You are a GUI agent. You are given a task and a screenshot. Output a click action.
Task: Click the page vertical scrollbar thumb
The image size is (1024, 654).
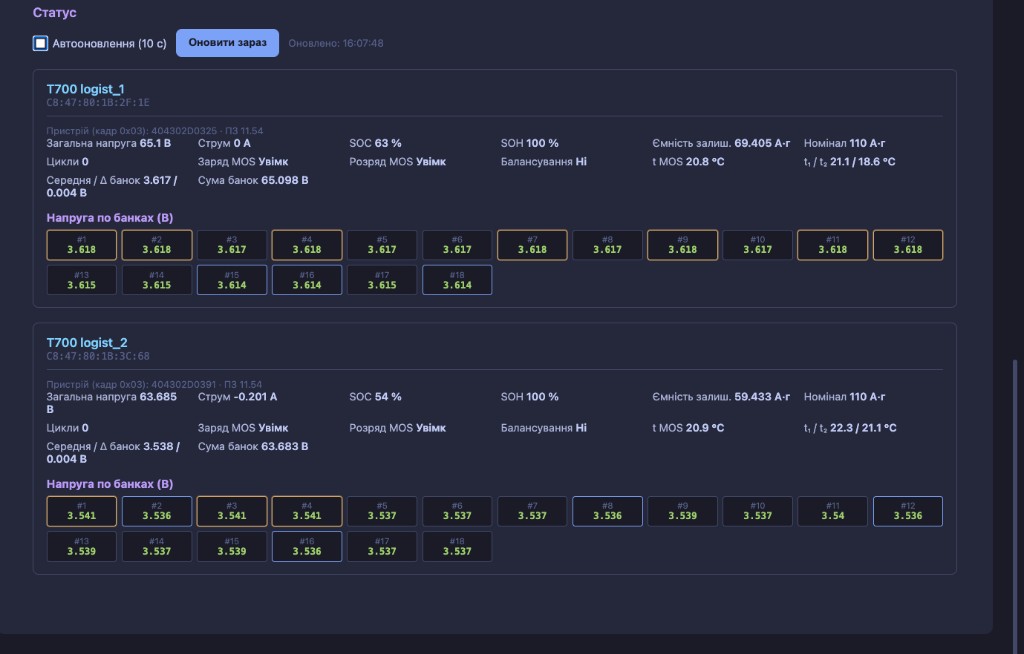point(1014,503)
